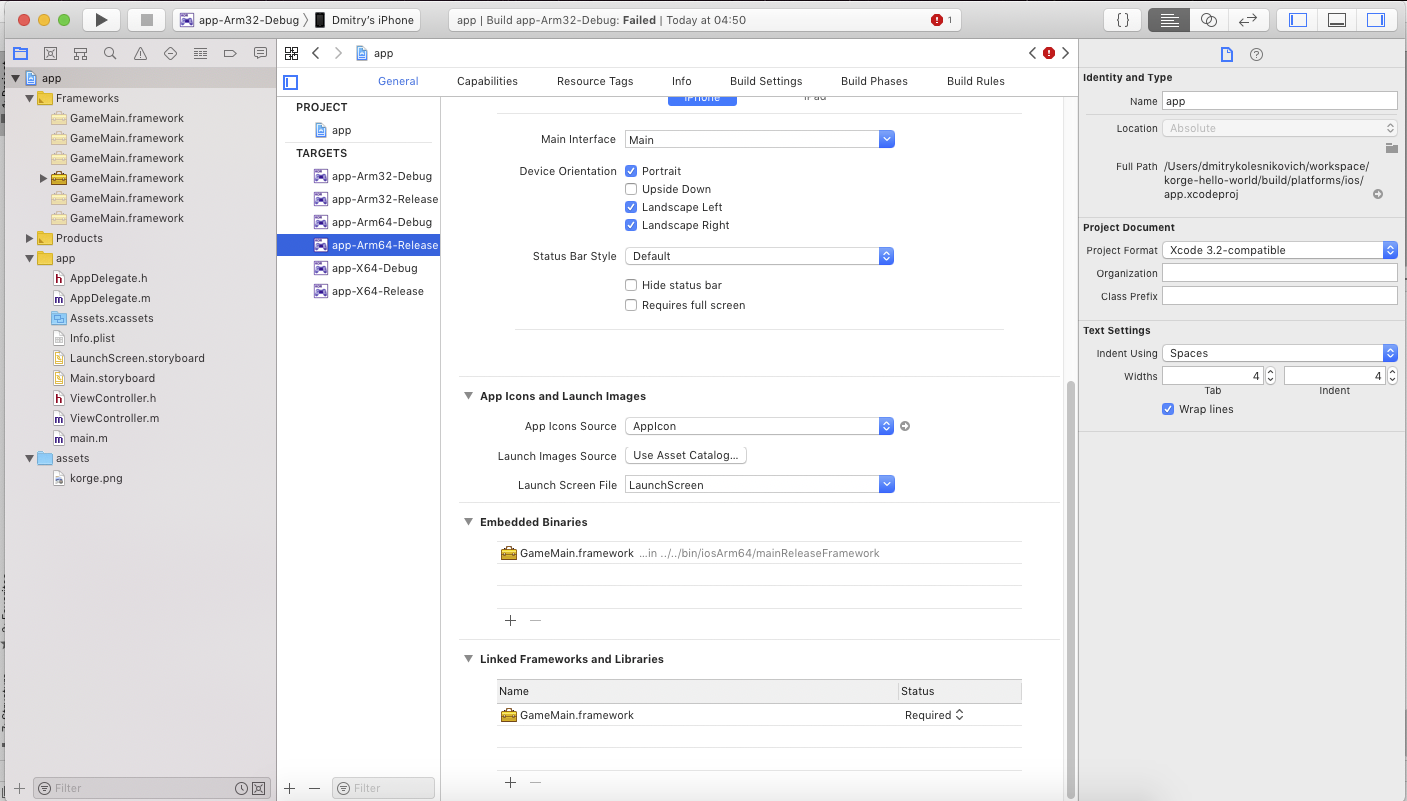Screen dimensions: 1407x801
Task: Expand the Products folder
Action: (29, 238)
